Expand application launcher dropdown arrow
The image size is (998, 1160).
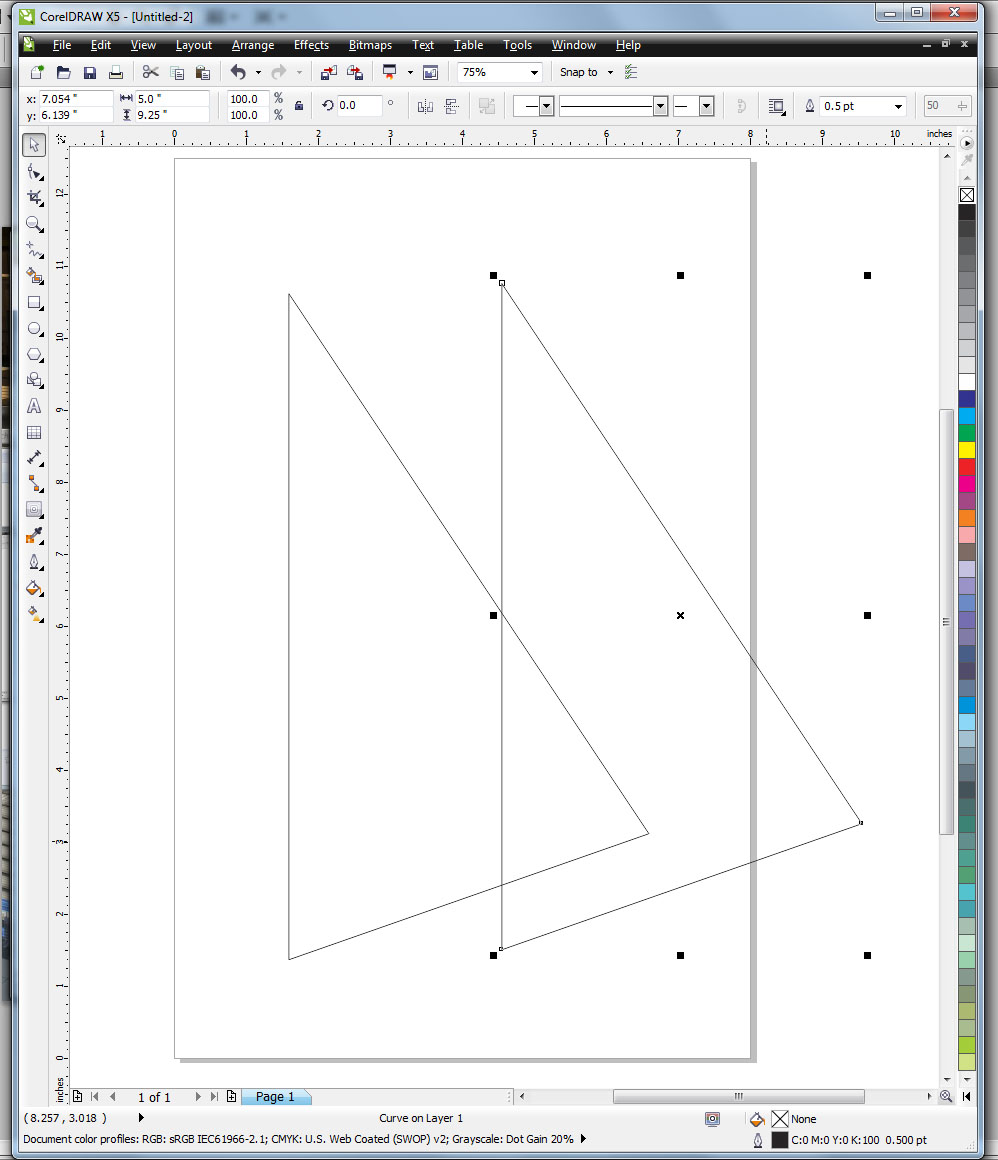click(410, 72)
